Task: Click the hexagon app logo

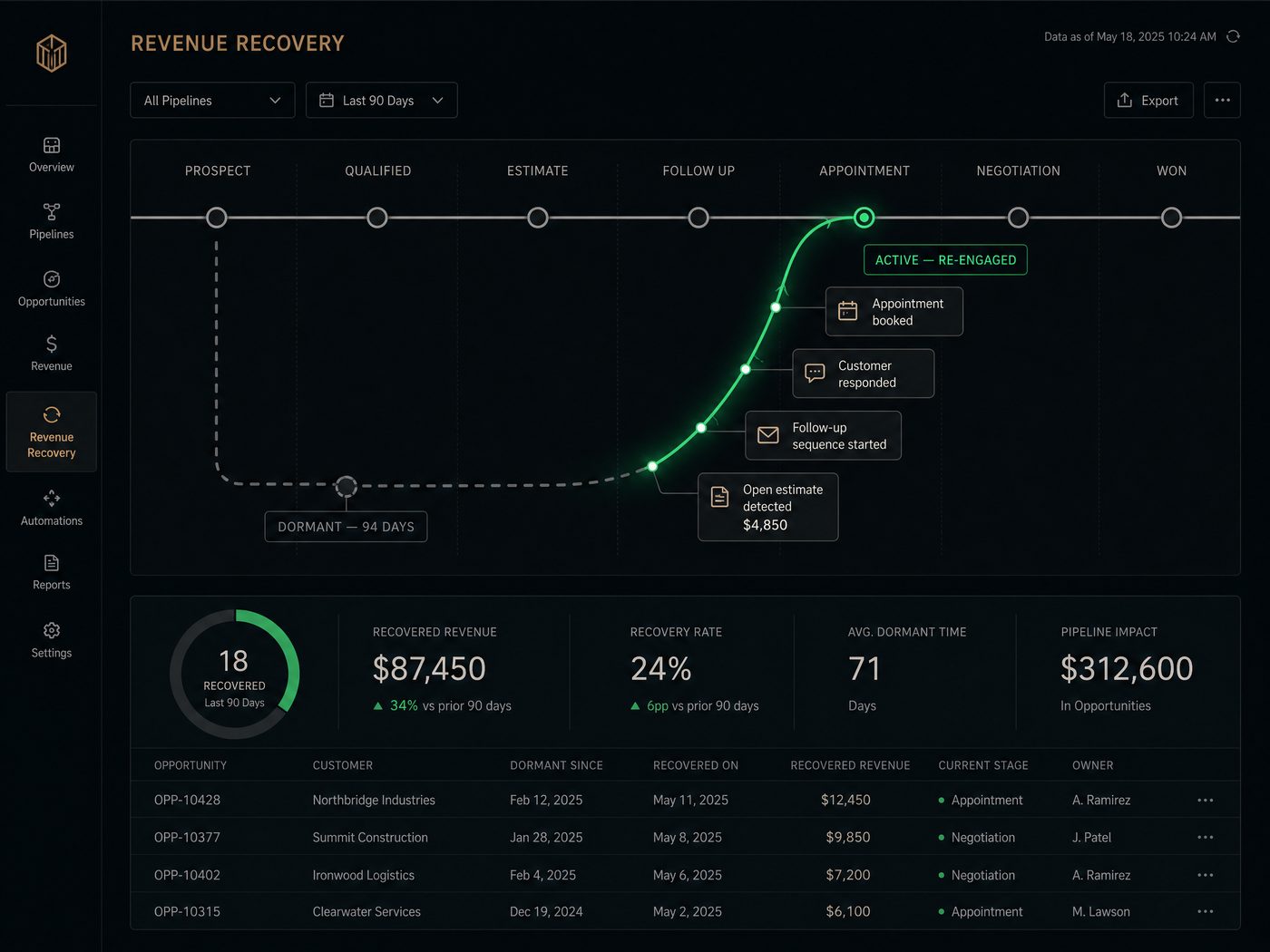Action: (52, 53)
